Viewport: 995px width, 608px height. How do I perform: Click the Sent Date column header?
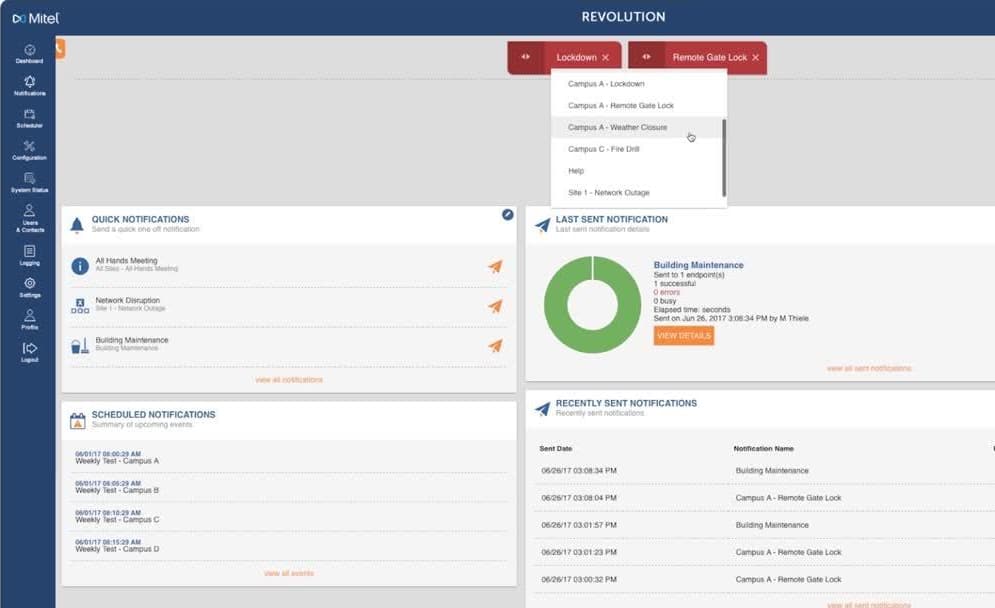pos(555,449)
